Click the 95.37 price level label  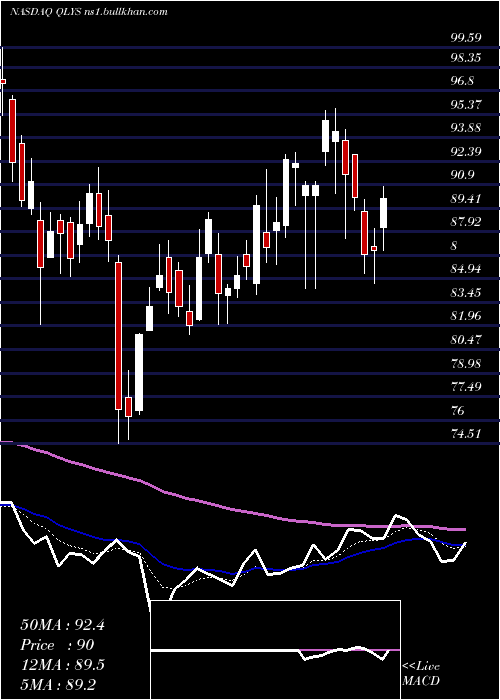click(x=466, y=105)
